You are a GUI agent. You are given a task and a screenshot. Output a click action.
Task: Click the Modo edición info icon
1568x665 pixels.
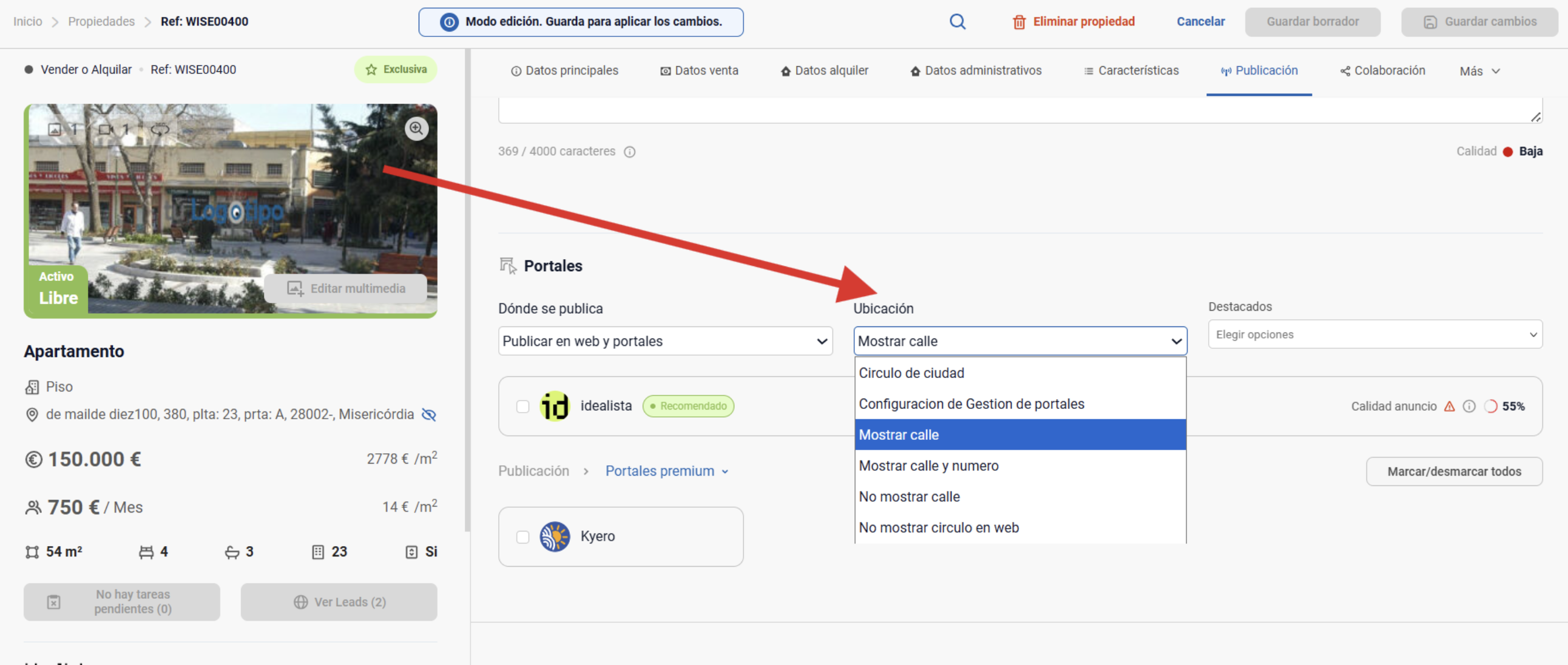tap(449, 22)
